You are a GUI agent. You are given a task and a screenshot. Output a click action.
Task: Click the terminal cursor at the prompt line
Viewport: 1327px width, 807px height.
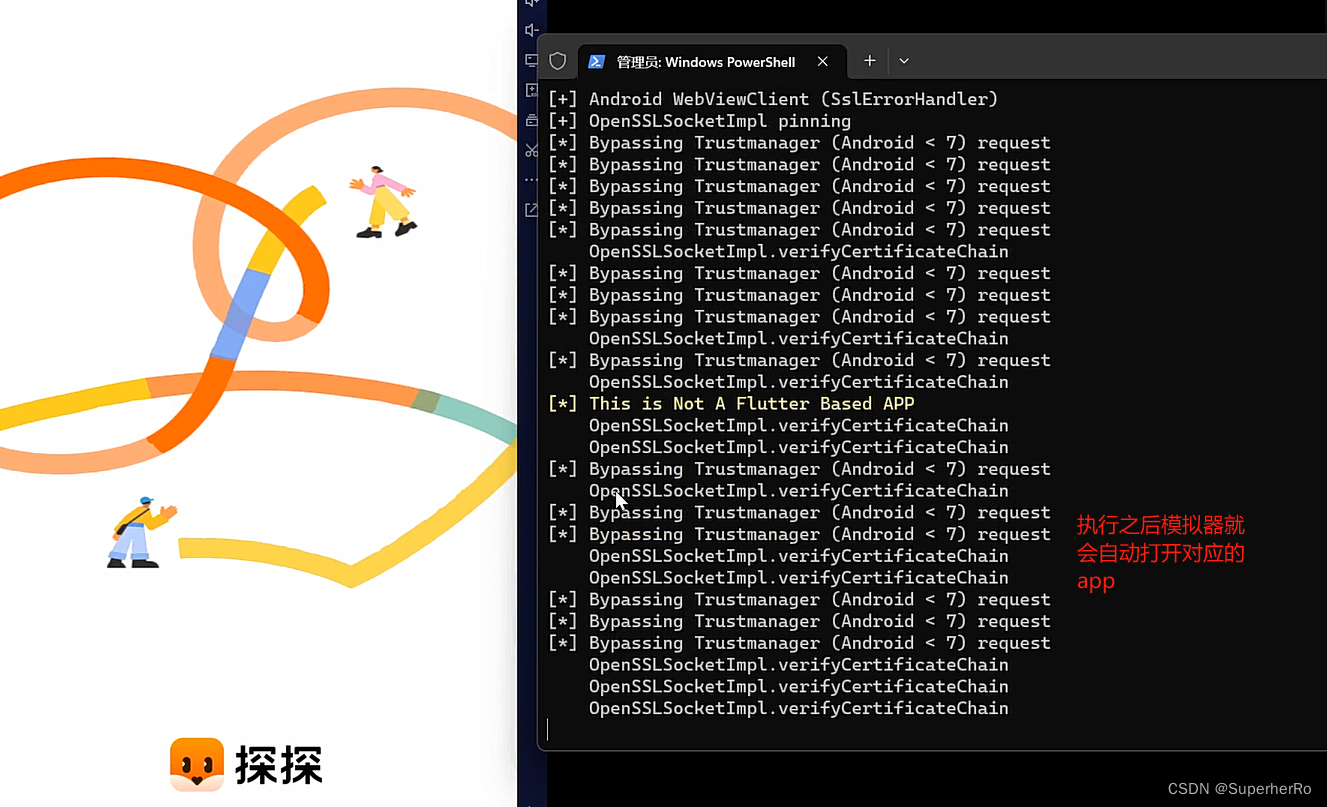pos(548,730)
